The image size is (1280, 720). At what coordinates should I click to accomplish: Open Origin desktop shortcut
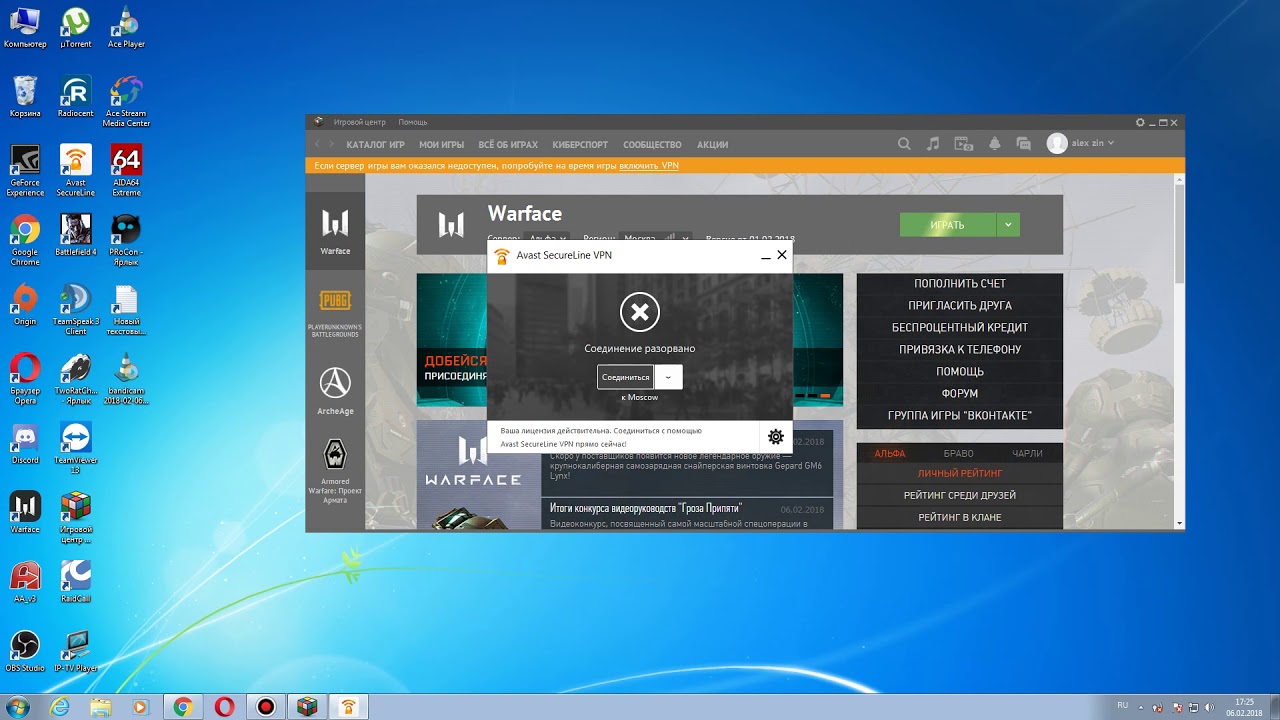(x=25, y=304)
